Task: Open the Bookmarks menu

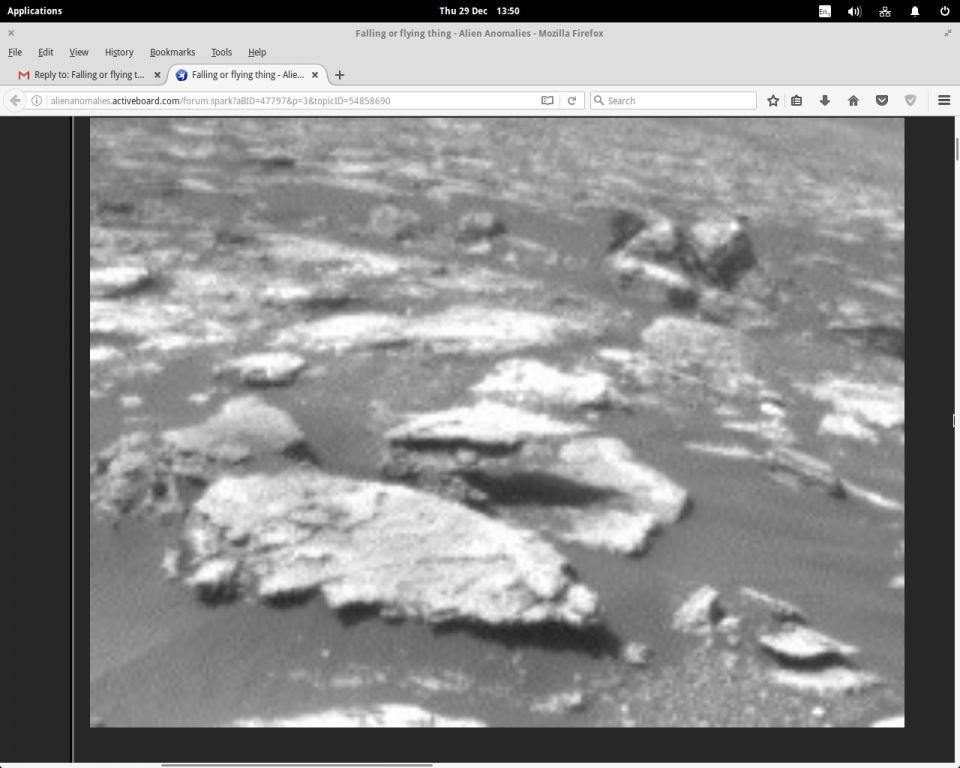Action: pyautogui.click(x=172, y=52)
